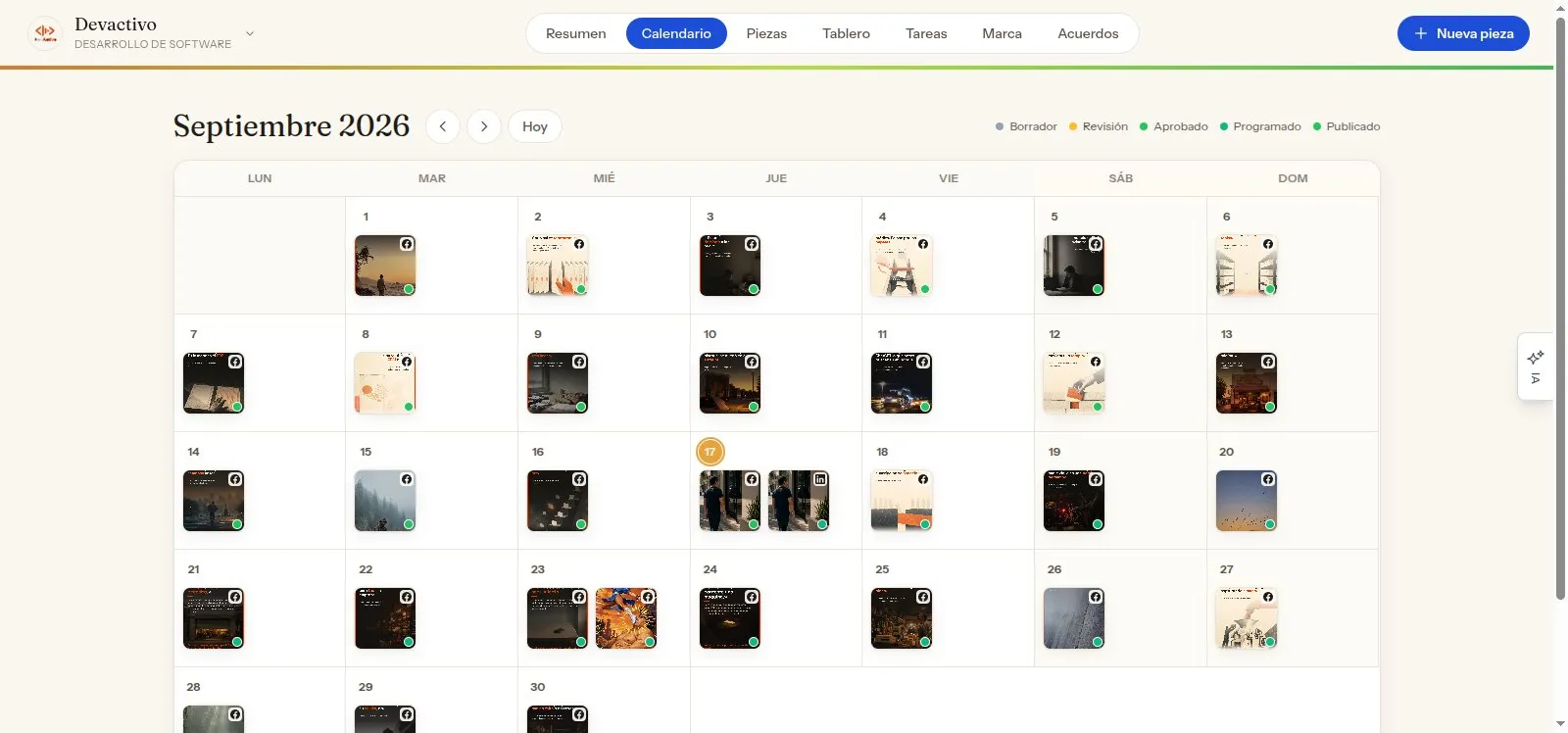
Task: Expand the Devactivo workspace switcher chevron
Action: 250,33
